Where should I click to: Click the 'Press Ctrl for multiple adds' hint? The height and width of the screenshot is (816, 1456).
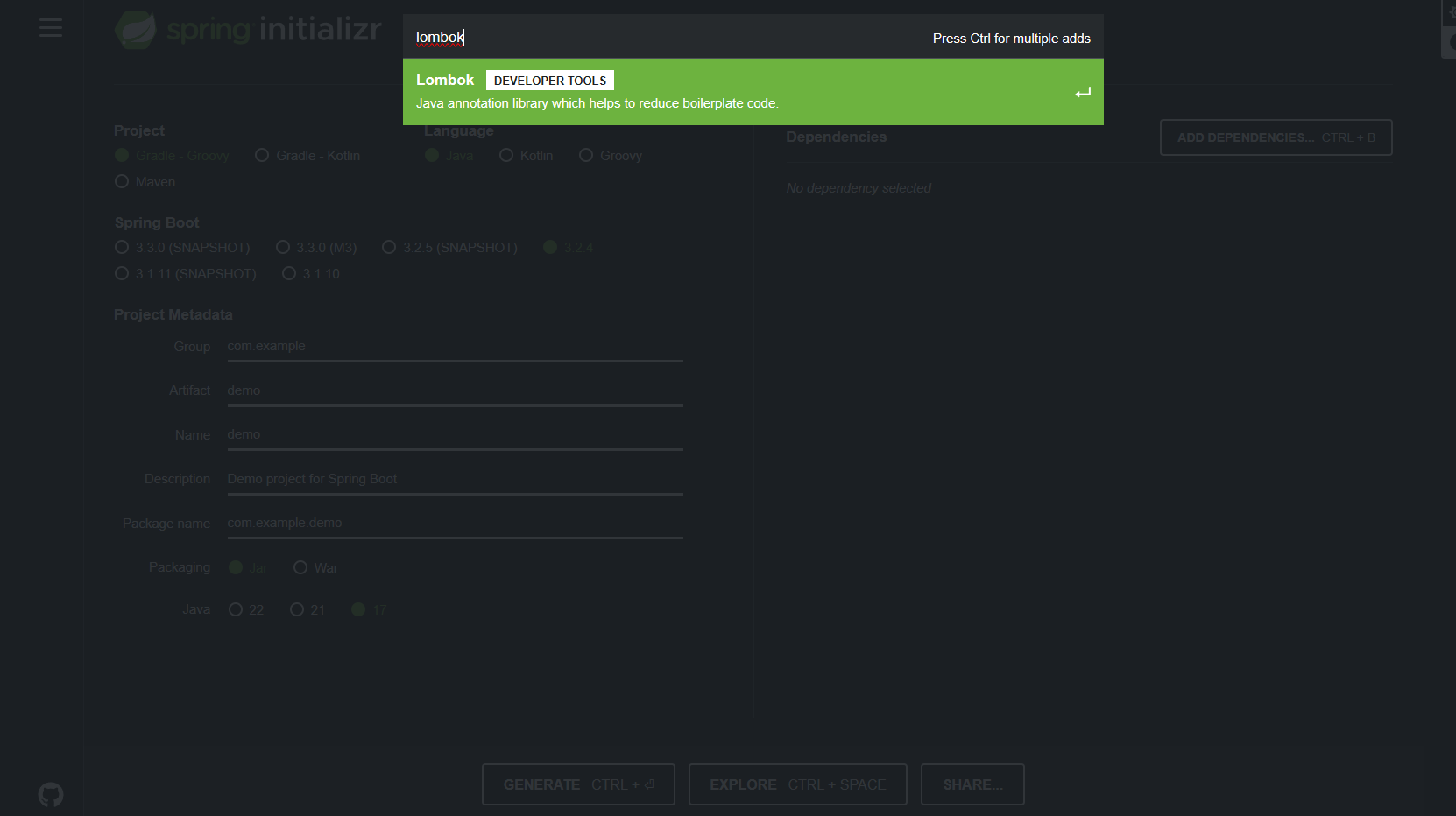point(1012,39)
